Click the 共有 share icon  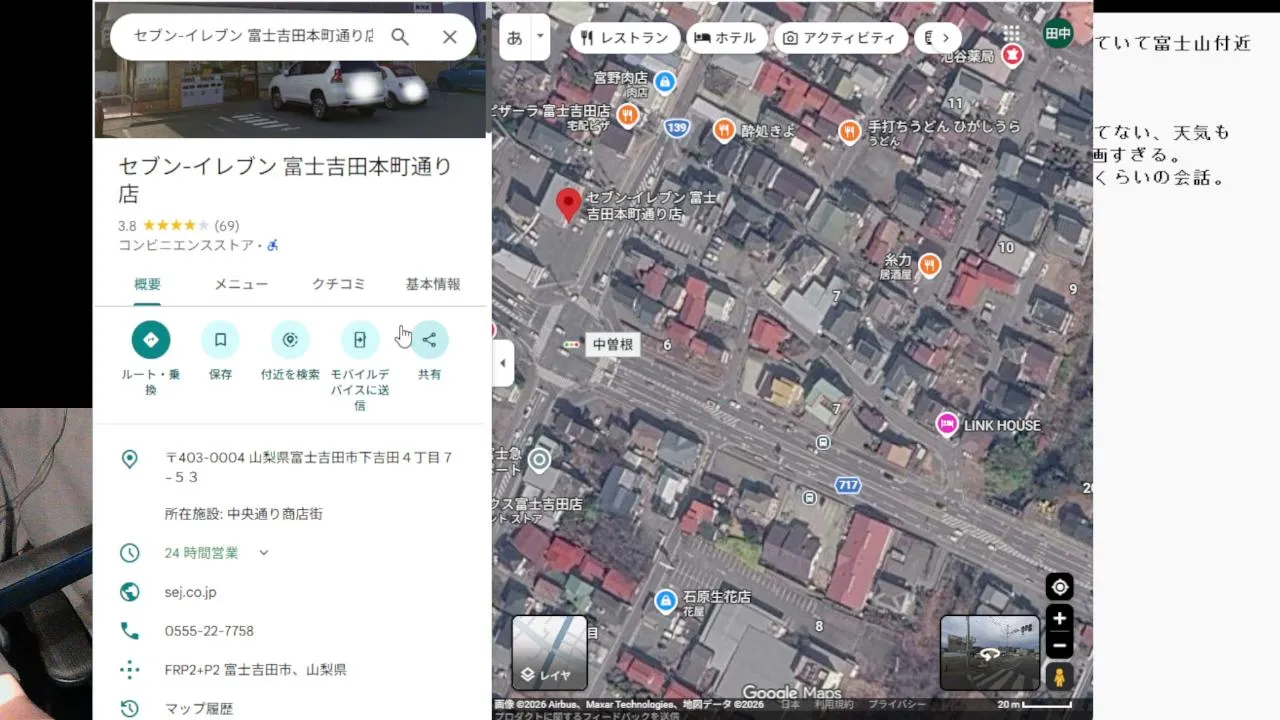click(x=429, y=340)
